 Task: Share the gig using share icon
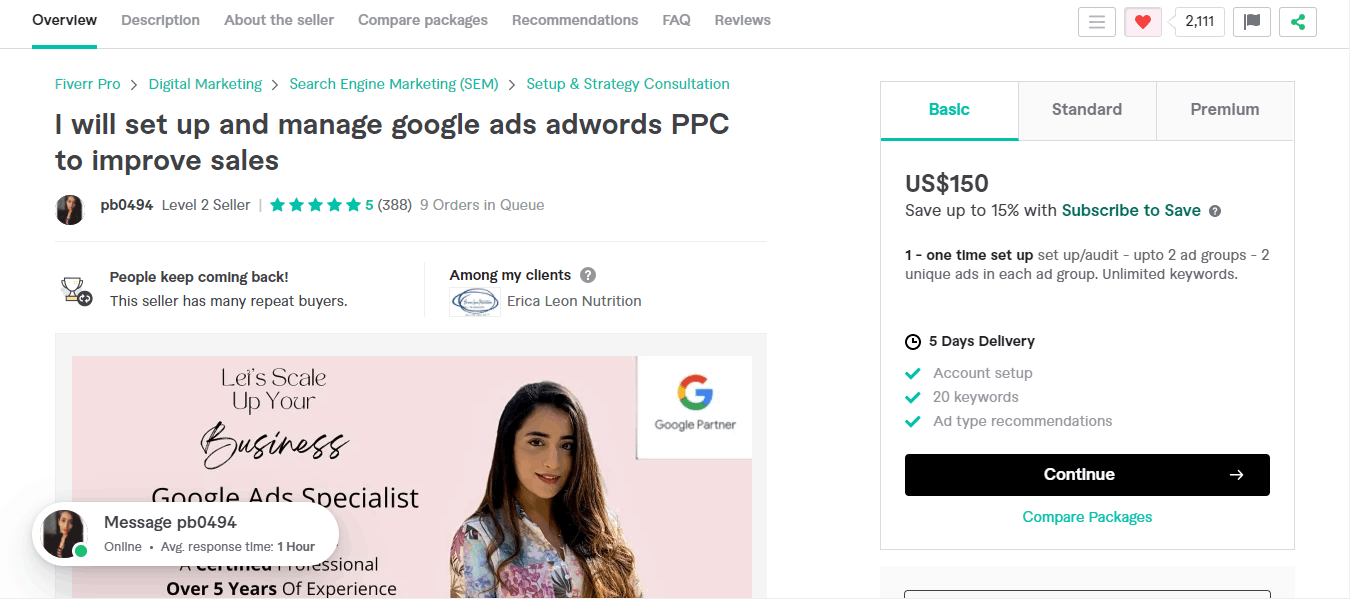pos(1298,22)
